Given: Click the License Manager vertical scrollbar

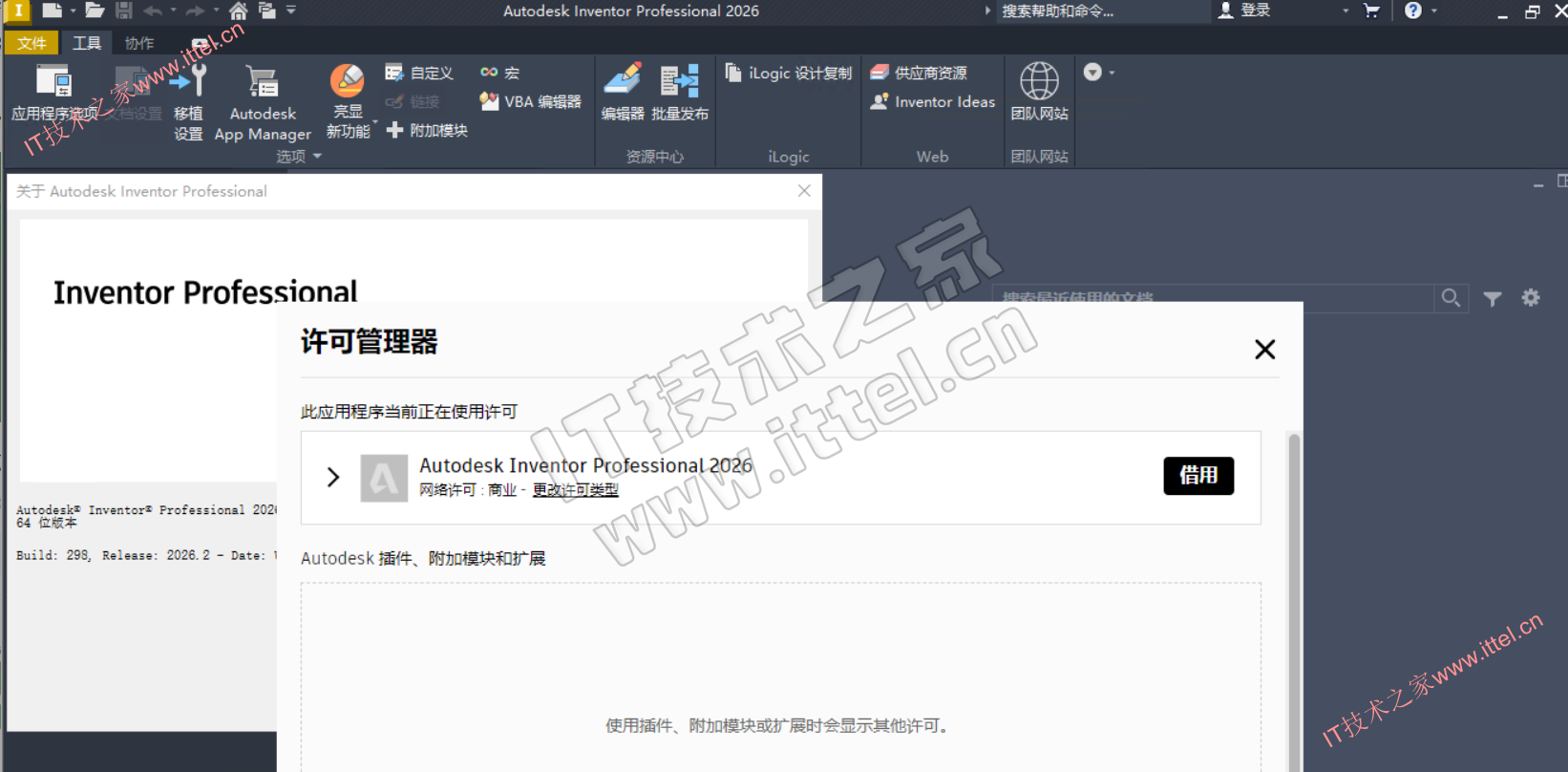Looking at the screenshot, I should pos(1294,573).
